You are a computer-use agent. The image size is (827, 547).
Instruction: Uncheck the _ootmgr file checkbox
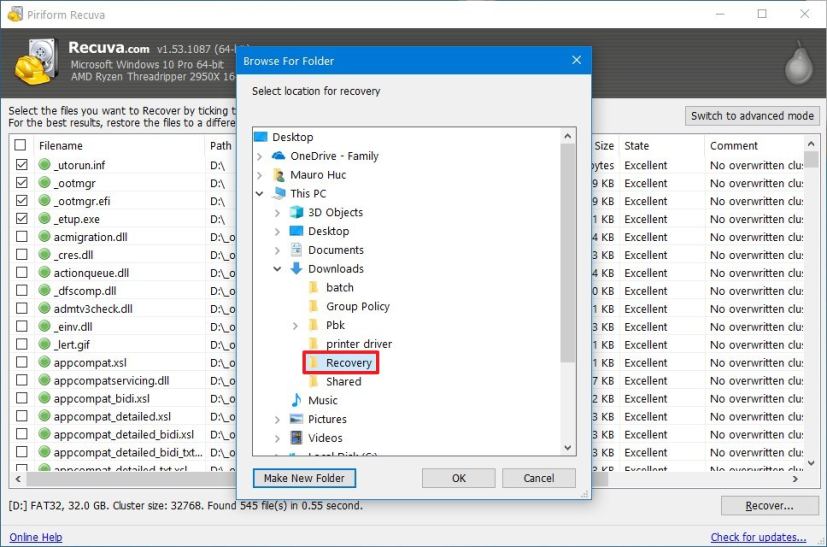[x=22, y=183]
